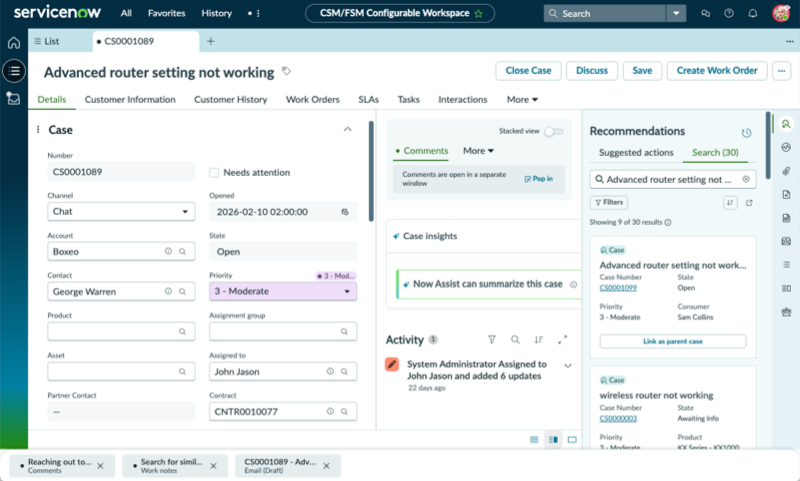This screenshot has height=481, width=800.
Task: Click Pop in for comments
Action: [x=539, y=179]
